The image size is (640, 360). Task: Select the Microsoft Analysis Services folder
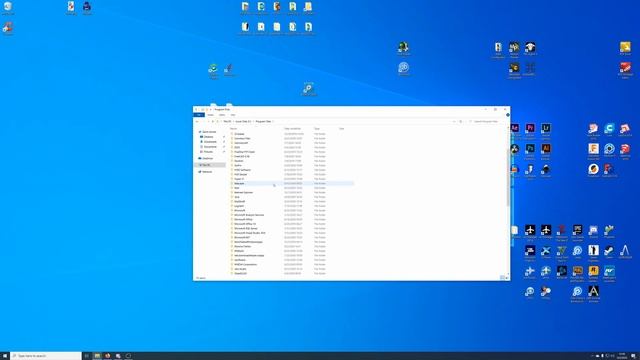pos(249,215)
